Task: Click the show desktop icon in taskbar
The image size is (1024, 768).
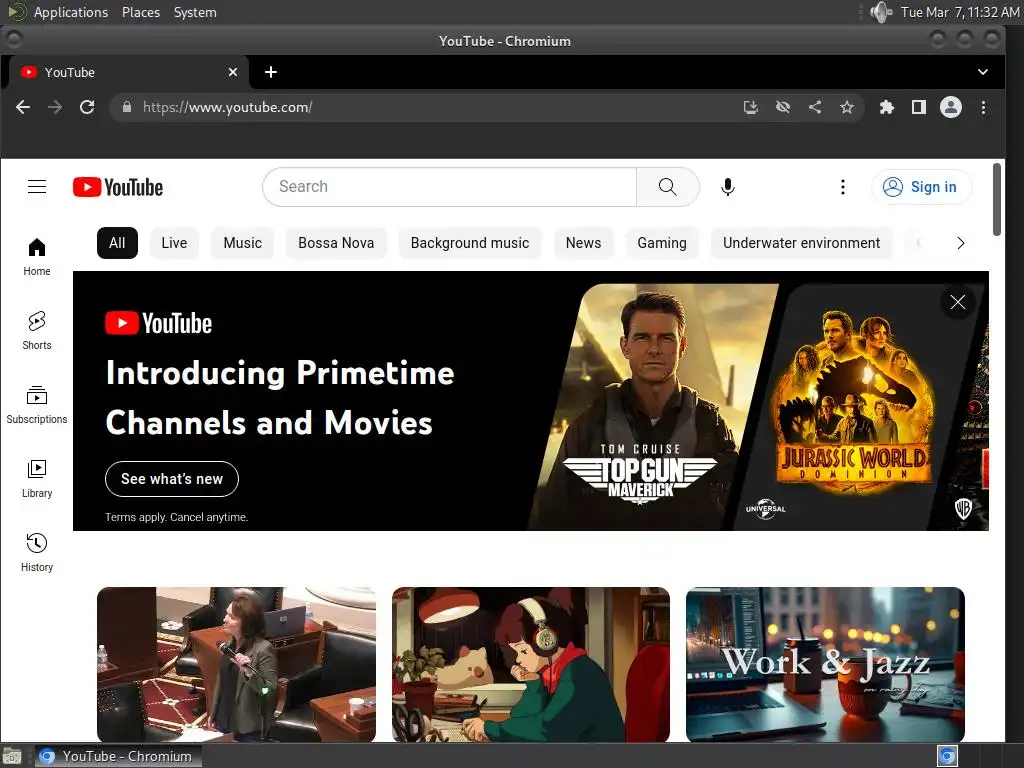Action: click(x=12, y=756)
